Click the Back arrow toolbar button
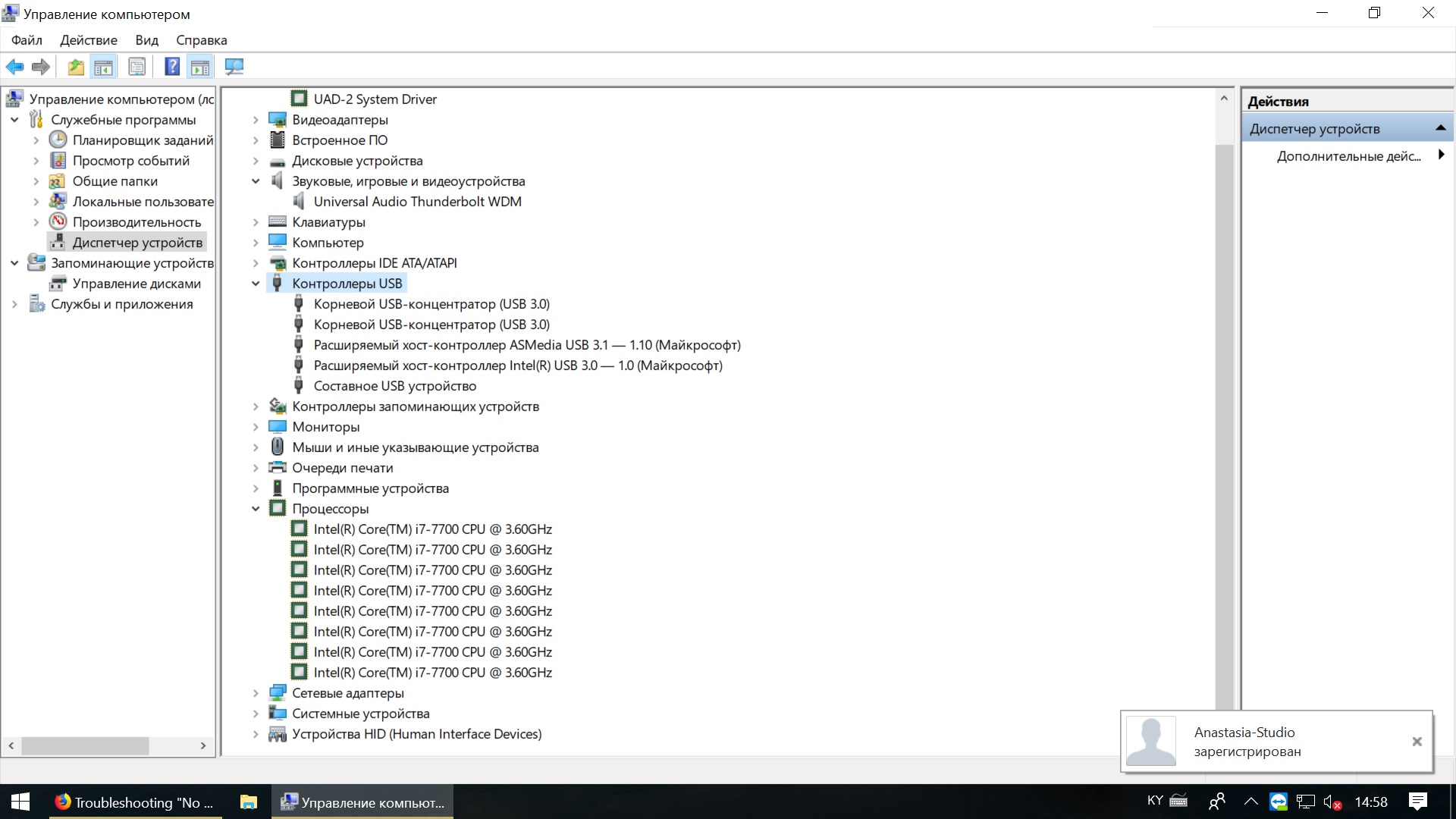The height and width of the screenshot is (819, 1456). (x=14, y=67)
